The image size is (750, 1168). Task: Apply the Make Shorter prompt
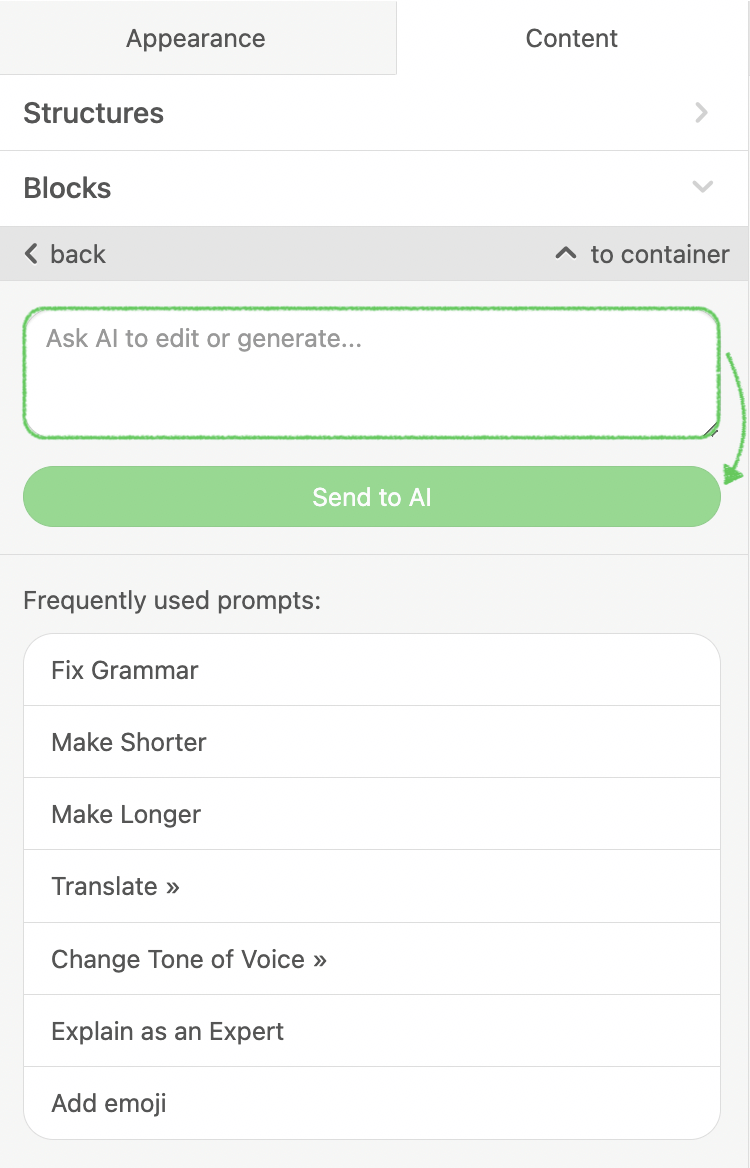(129, 742)
